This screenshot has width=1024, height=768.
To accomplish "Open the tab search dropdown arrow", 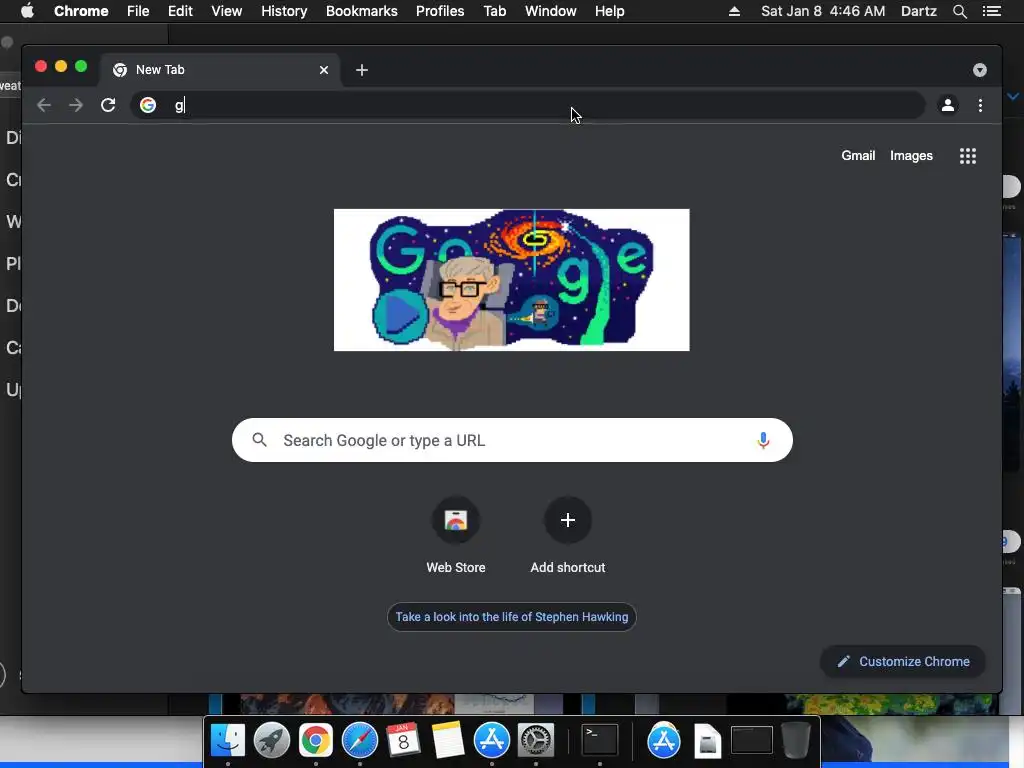I will 980,70.
